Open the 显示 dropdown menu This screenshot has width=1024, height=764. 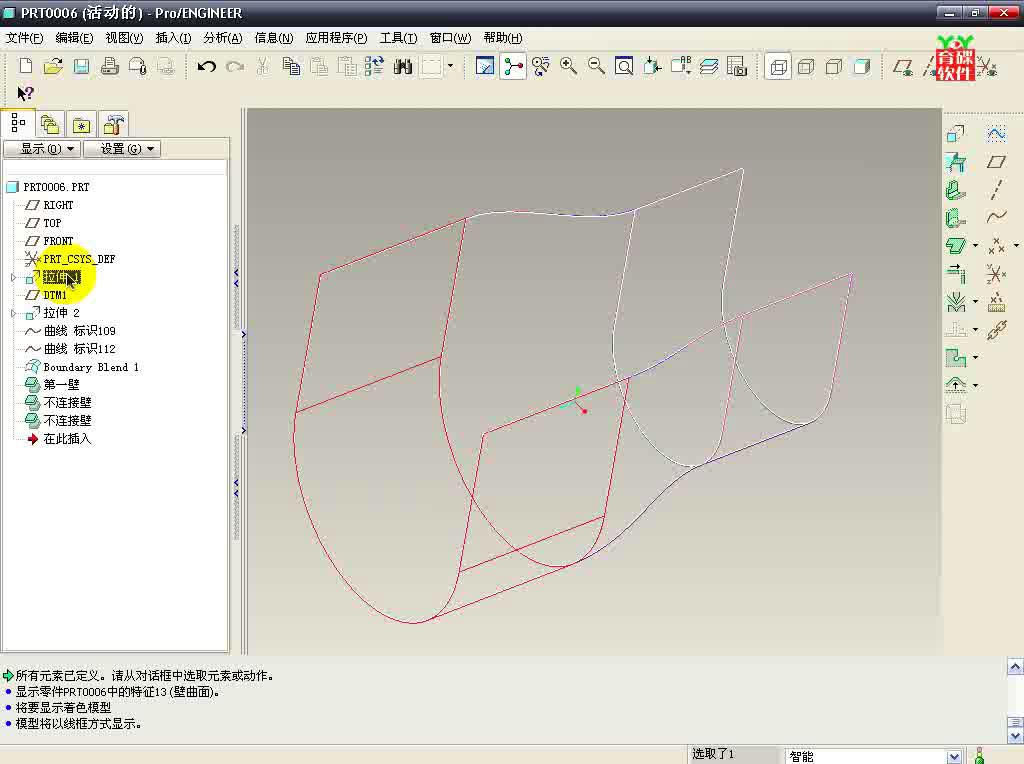point(42,149)
